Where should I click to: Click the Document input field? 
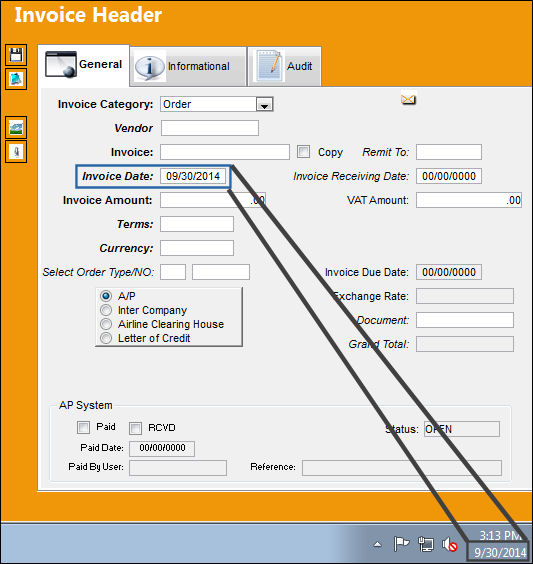[465, 320]
